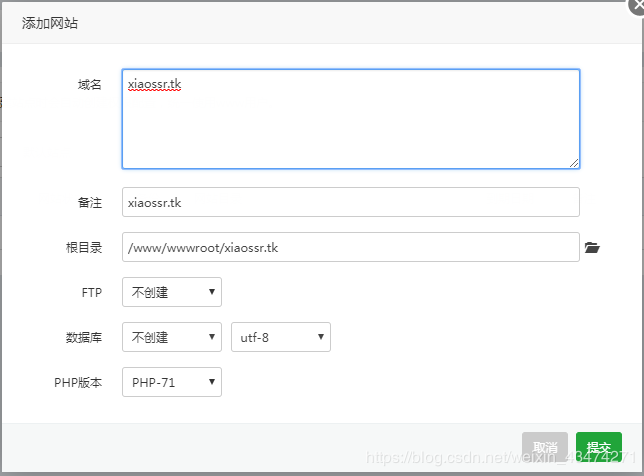Edit the 根目录 path field
This screenshot has width=644, height=476.
(351, 247)
